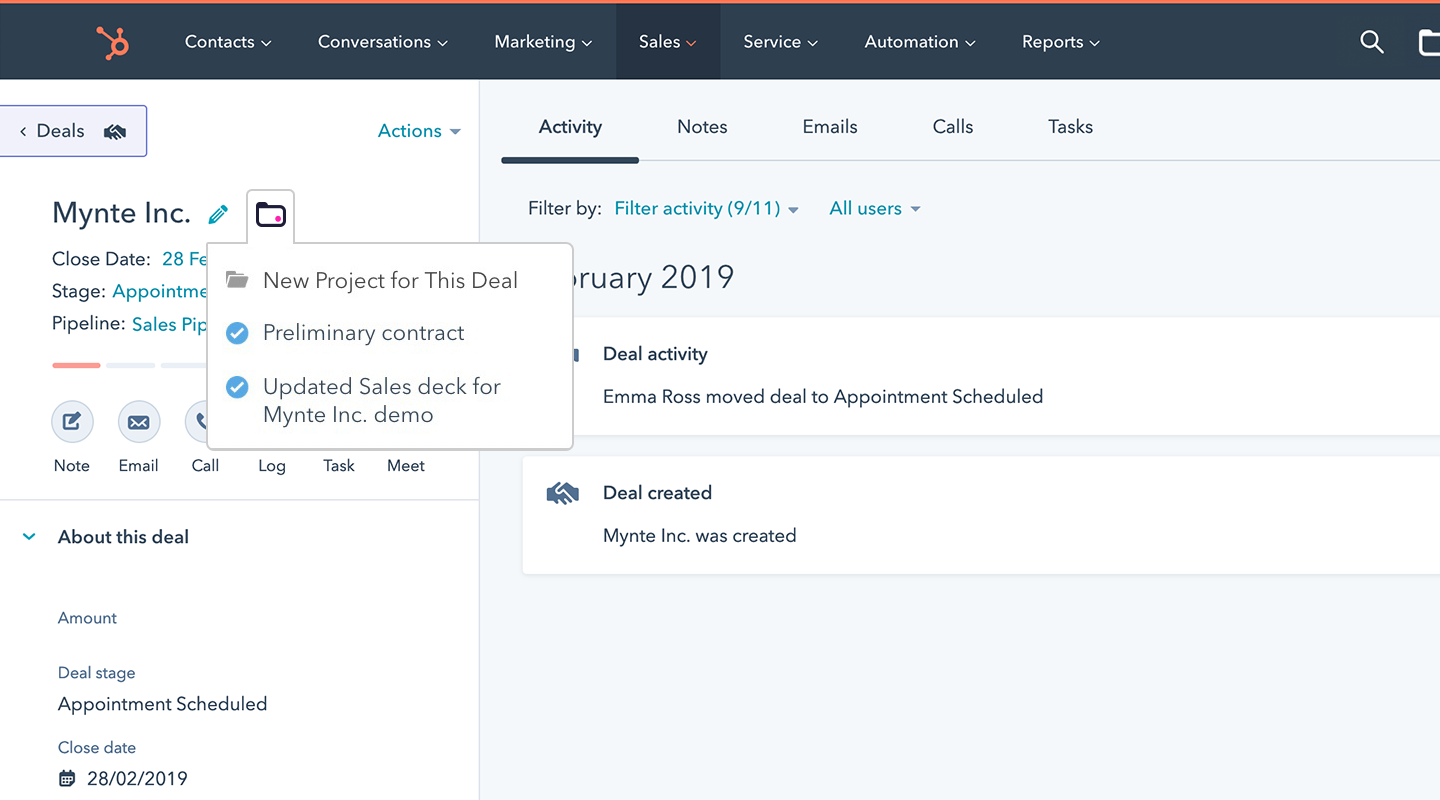Click the 28/02/2019 close date value
Viewport: 1440px width, 800px height.
coord(137,778)
